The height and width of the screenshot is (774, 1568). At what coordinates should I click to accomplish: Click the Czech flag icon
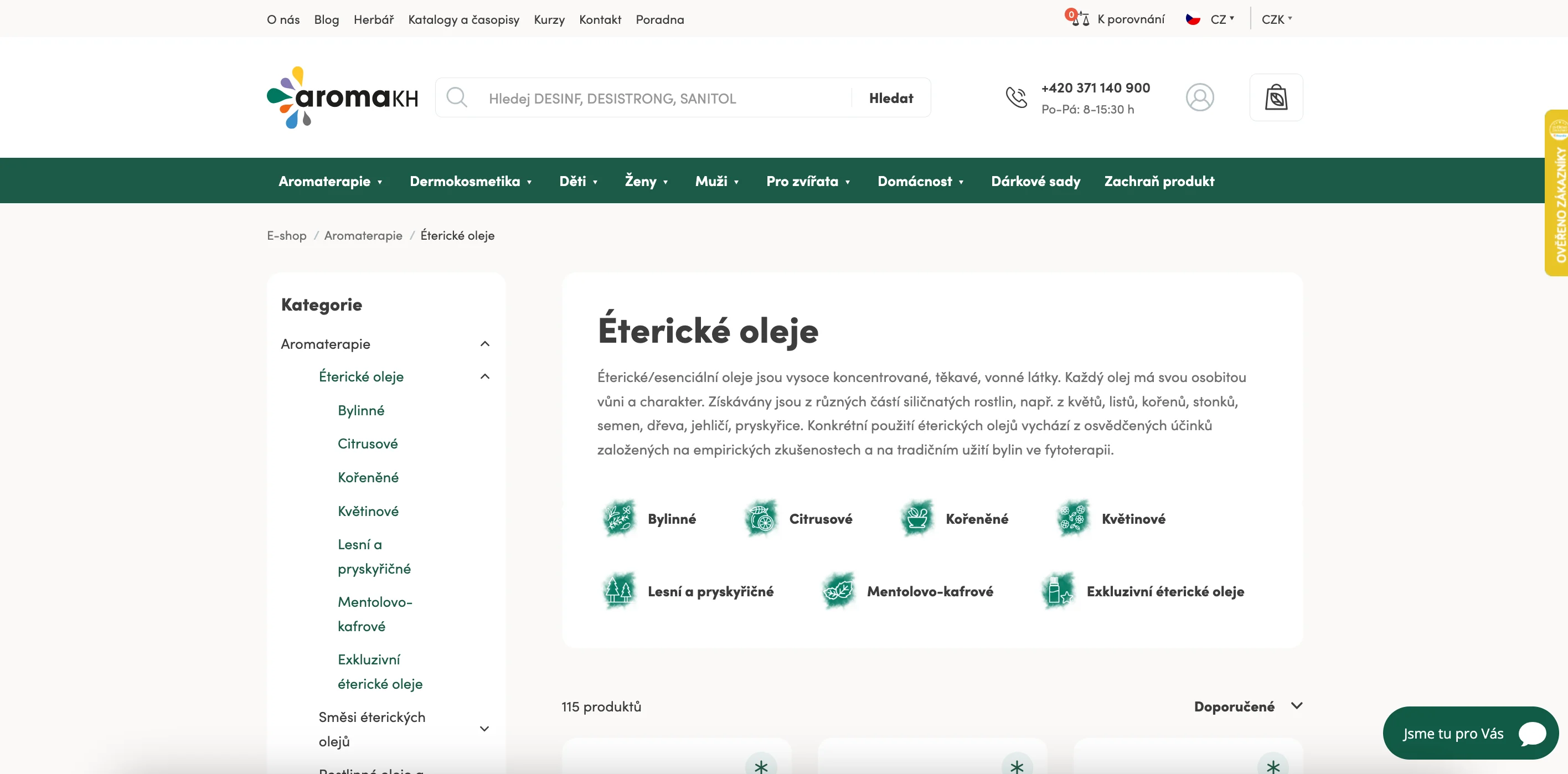tap(1193, 19)
